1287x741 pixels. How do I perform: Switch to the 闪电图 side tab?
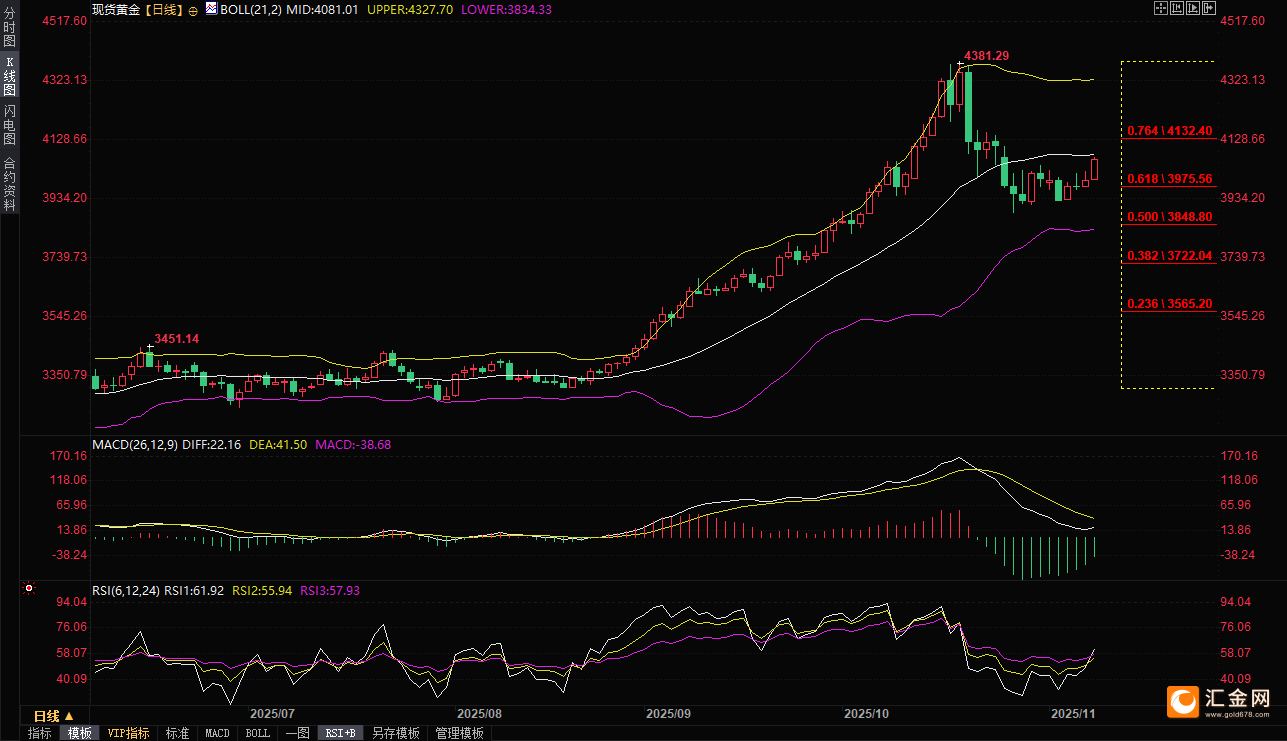(9, 124)
